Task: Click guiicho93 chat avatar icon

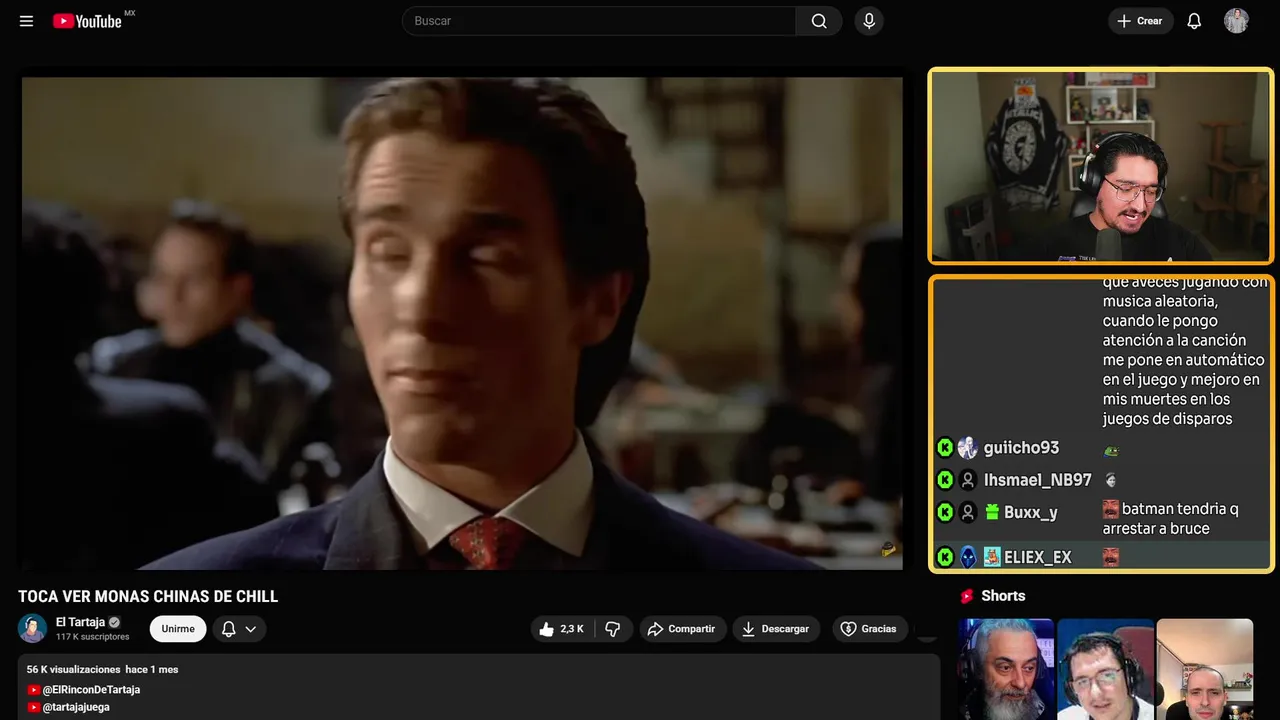Action: click(x=967, y=448)
